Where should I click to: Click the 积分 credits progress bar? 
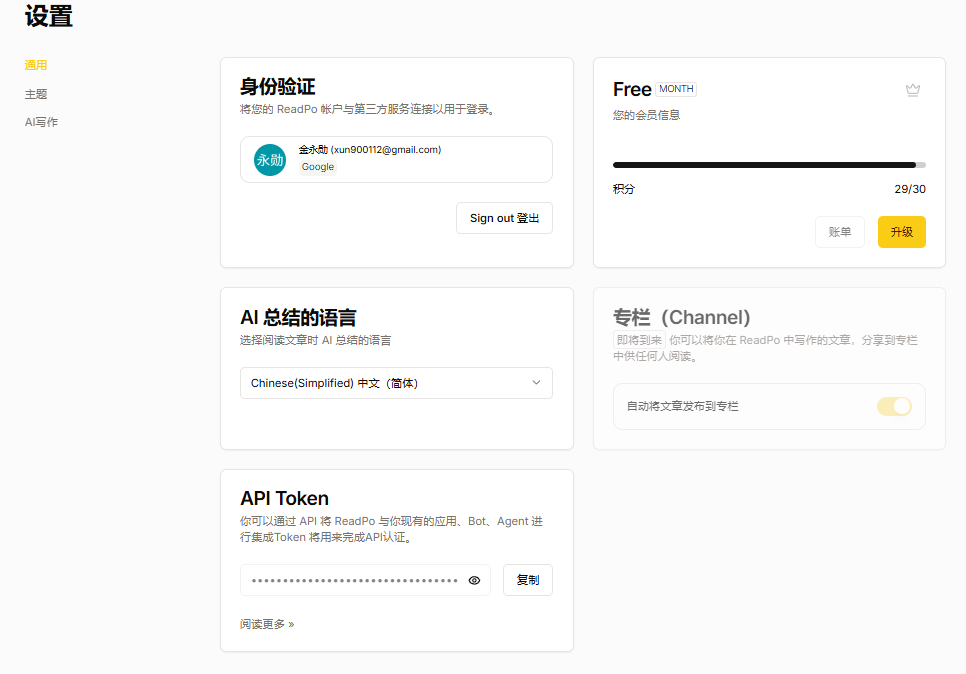(769, 165)
